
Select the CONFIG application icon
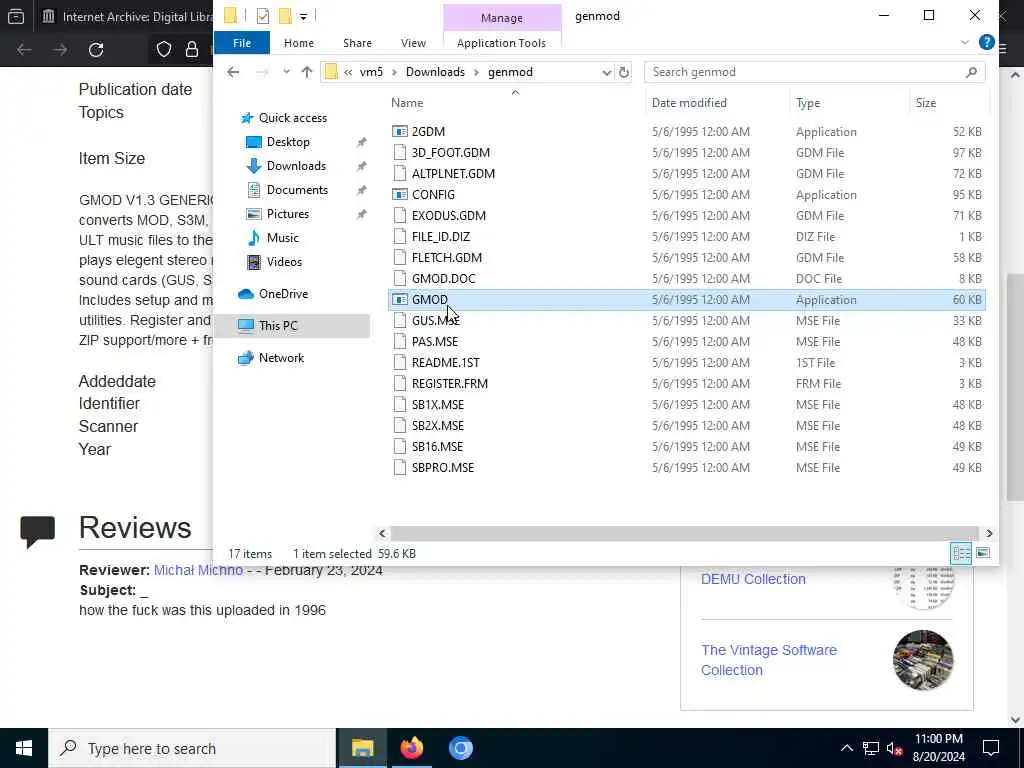(400, 195)
